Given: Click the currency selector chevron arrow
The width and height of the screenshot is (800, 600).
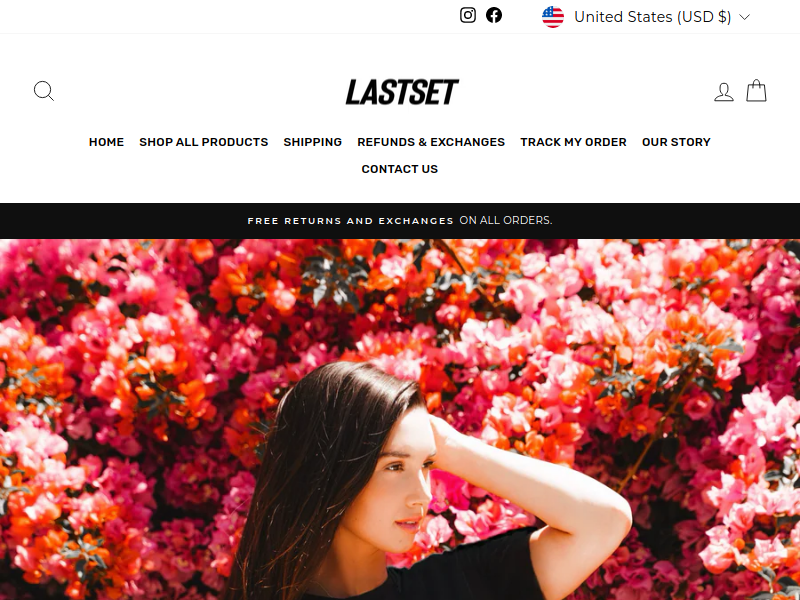Looking at the screenshot, I should click(744, 17).
